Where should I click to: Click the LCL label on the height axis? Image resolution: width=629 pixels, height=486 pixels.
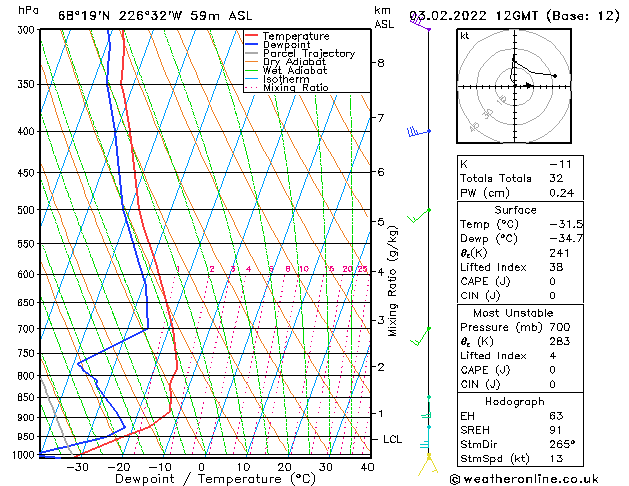pyautogui.click(x=392, y=439)
